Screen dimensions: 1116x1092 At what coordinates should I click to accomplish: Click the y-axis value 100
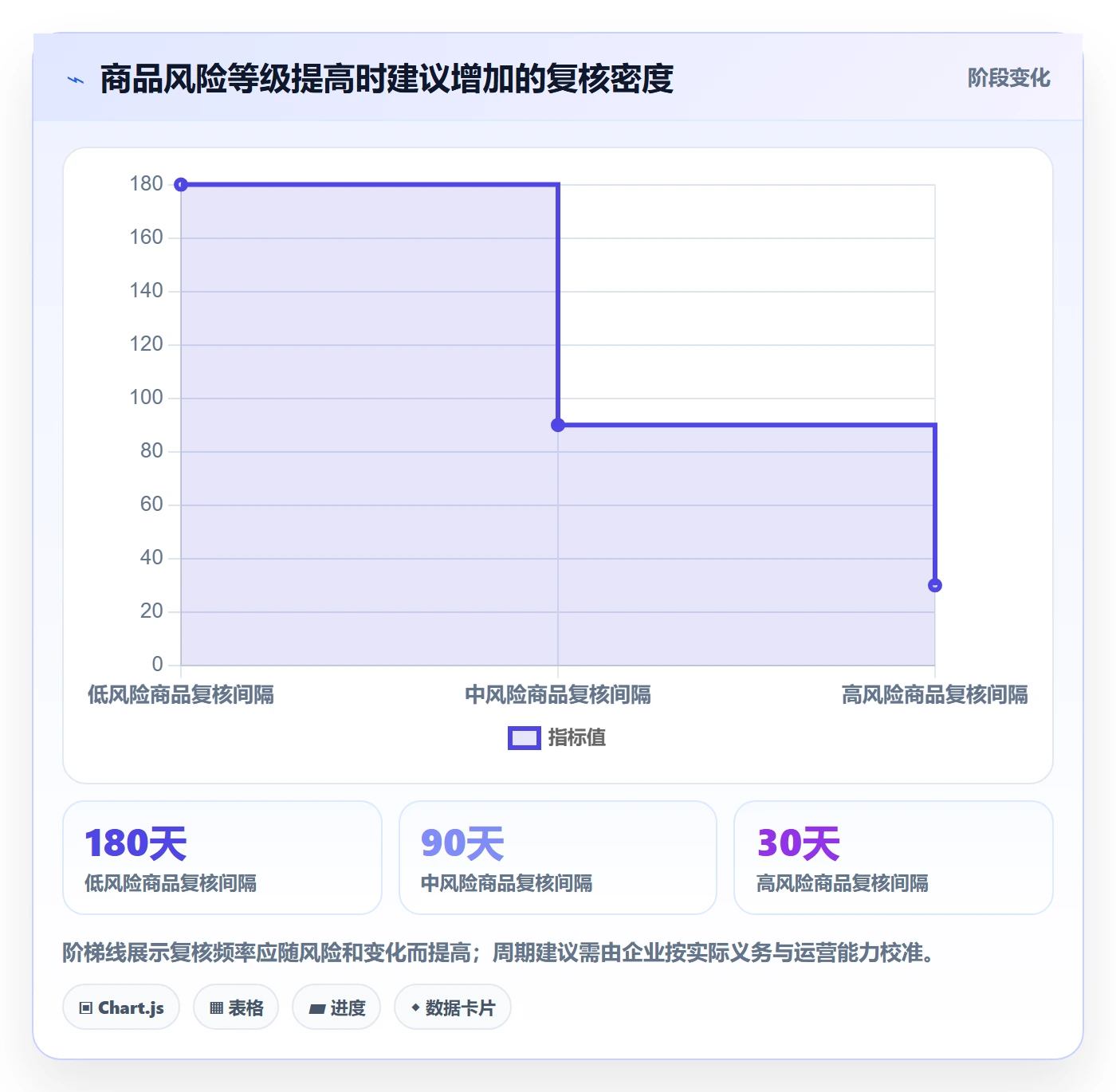tap(147, 398)
